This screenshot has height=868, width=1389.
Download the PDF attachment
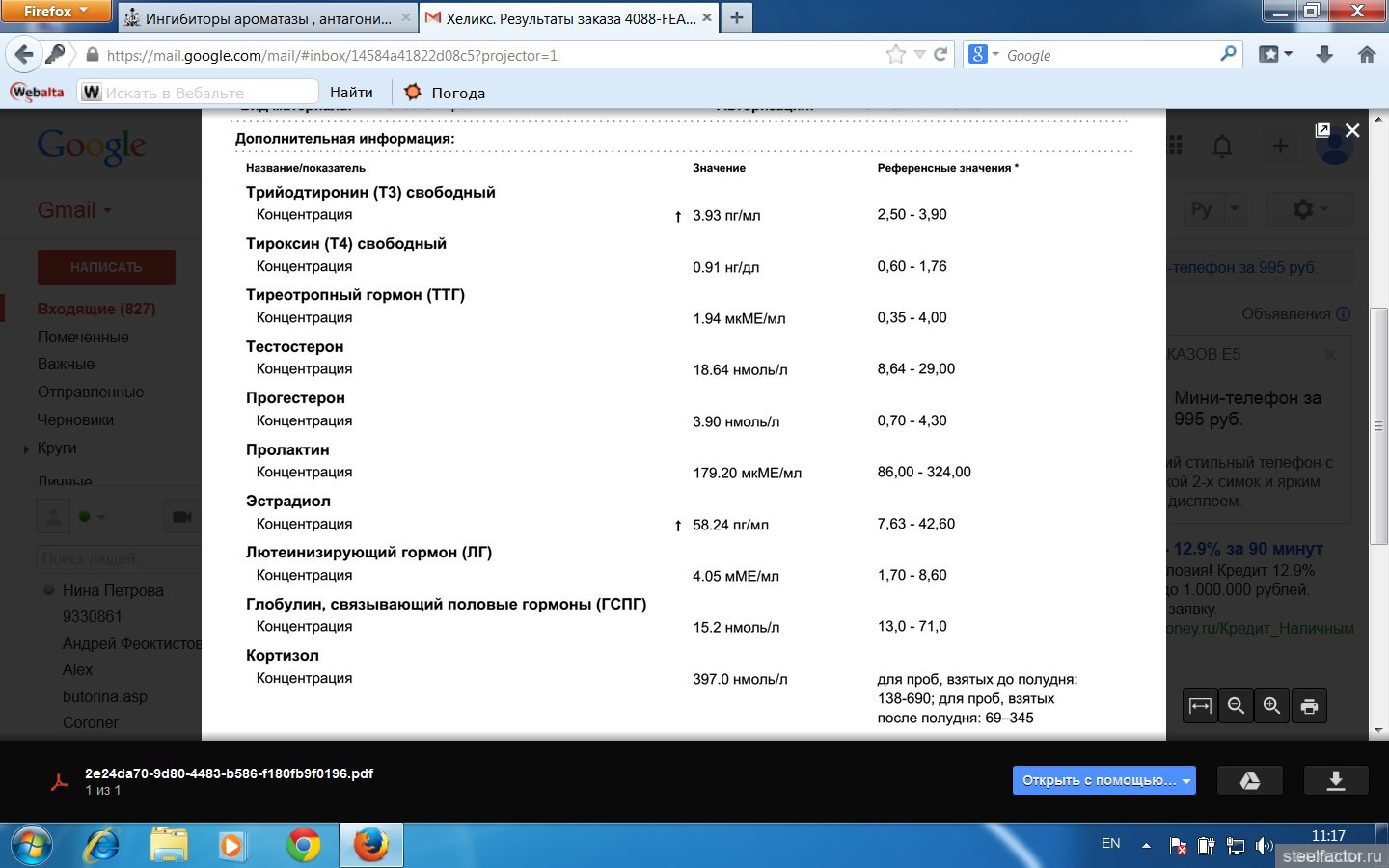1335,780
